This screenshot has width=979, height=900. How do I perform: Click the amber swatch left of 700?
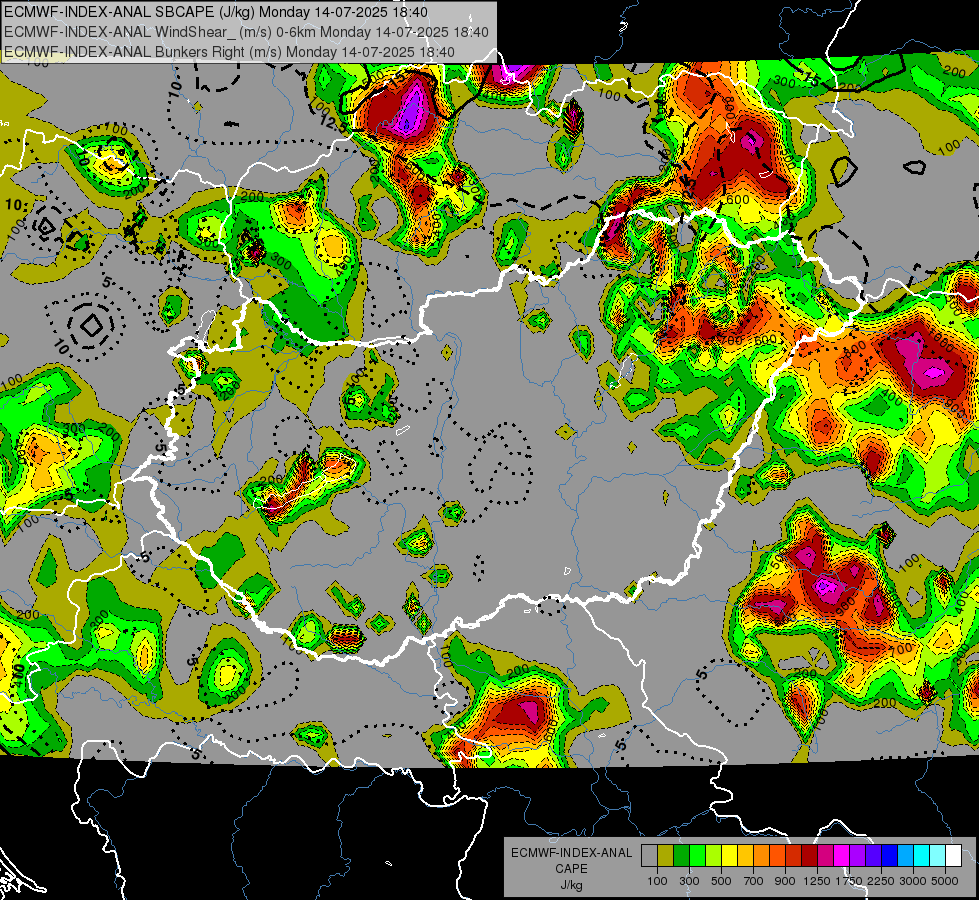[745, 856]
